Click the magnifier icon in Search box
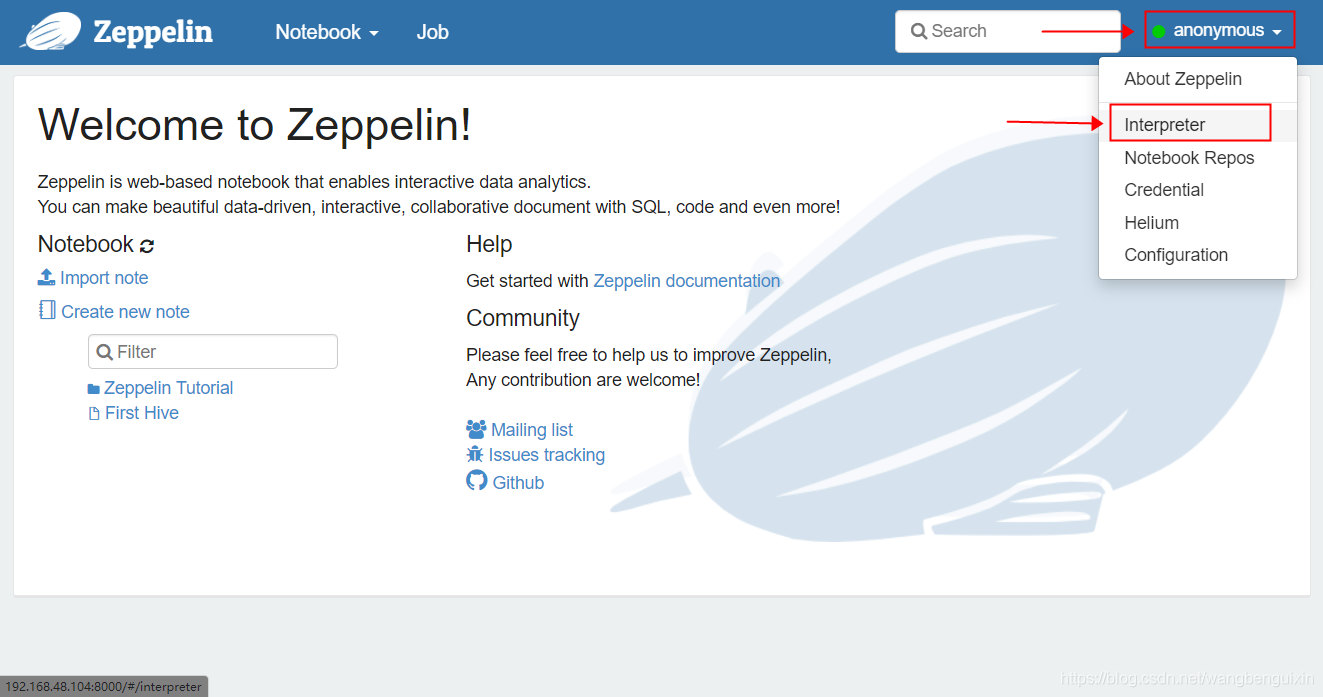This screenshot has width=1323, height=697. [919, 31]
